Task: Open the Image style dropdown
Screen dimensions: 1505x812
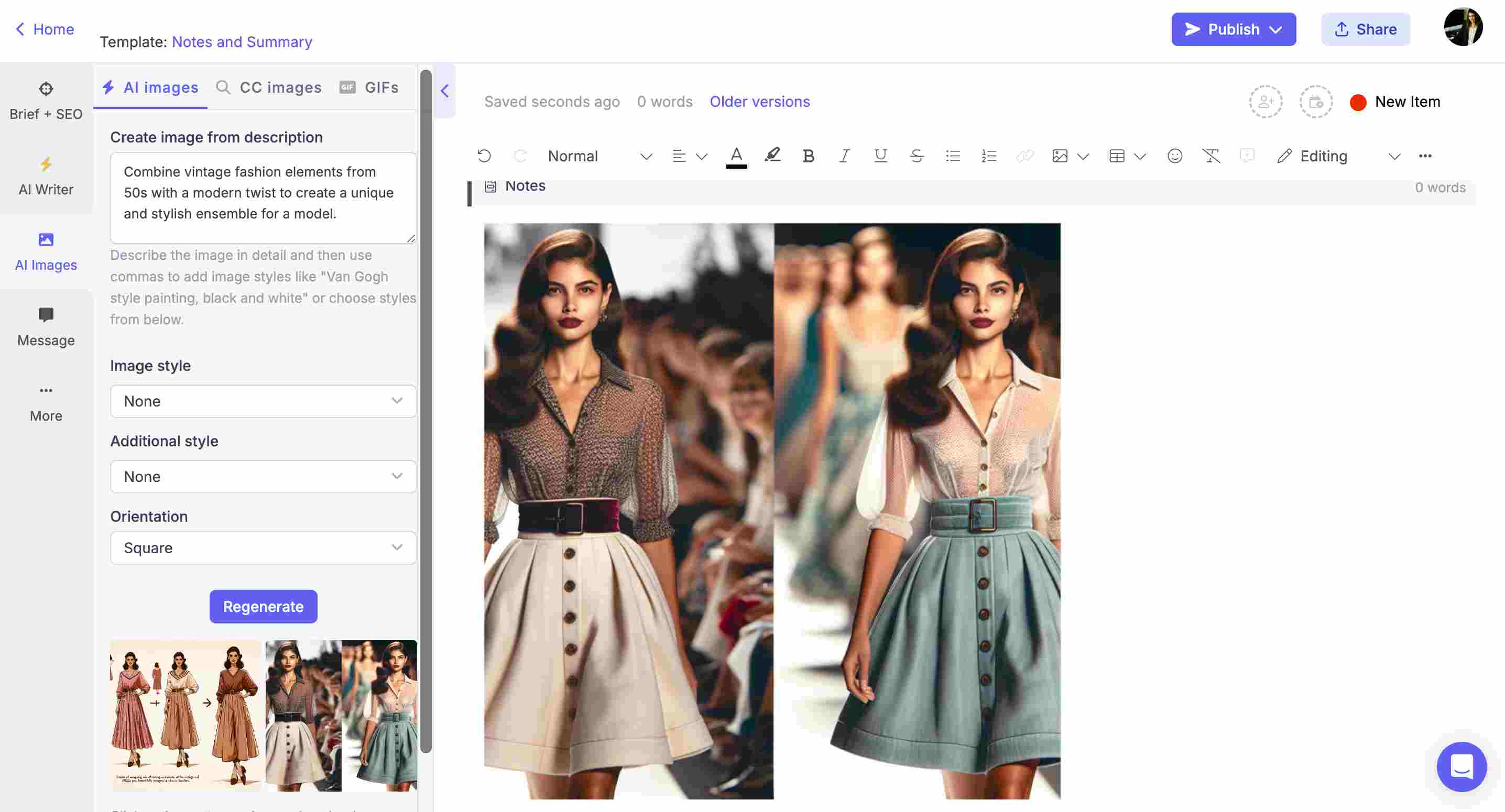Action: point(263,401)
